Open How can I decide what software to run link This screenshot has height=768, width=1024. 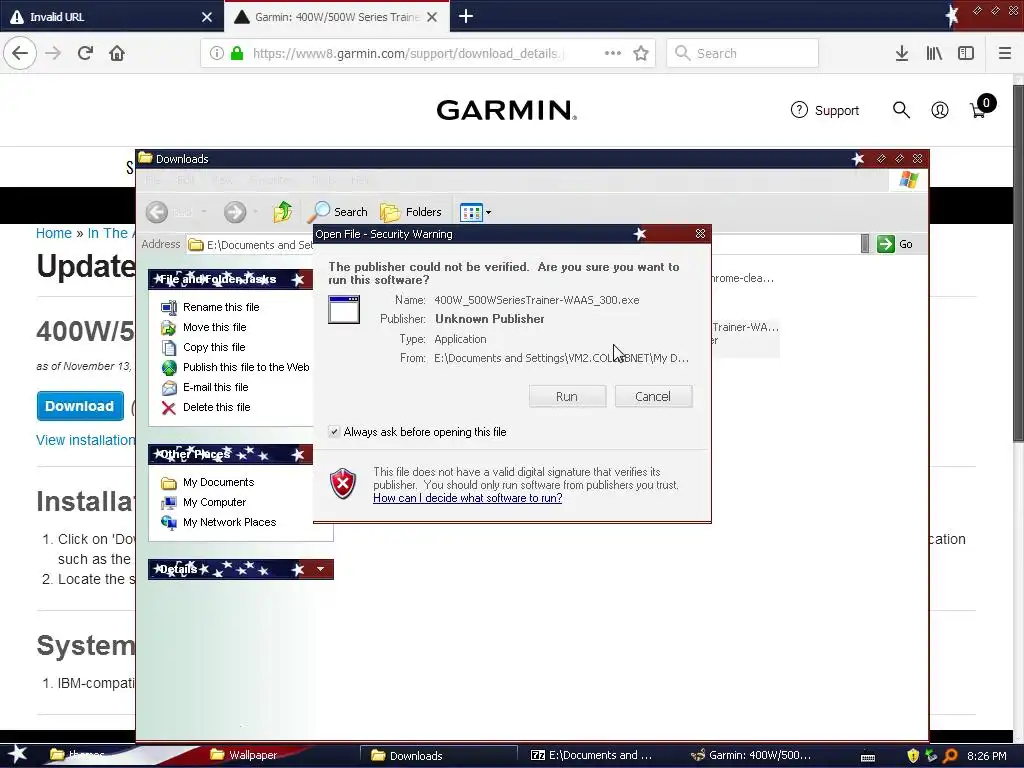pos(468,498)
